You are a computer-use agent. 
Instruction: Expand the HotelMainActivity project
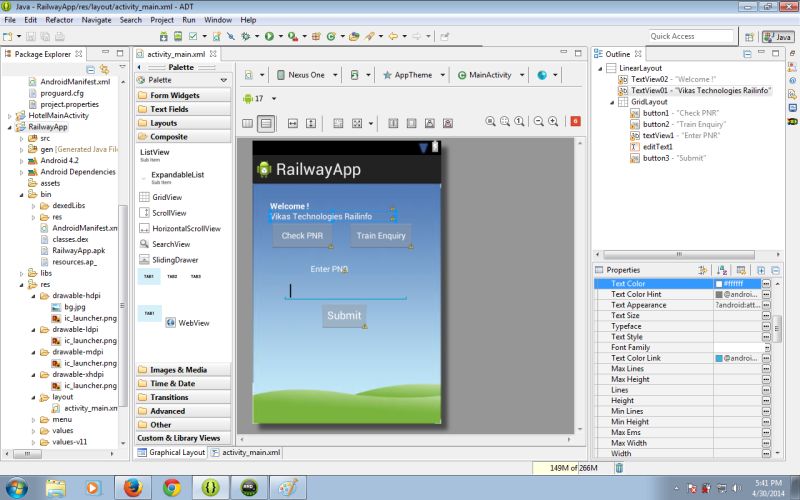tap(9, 116)
